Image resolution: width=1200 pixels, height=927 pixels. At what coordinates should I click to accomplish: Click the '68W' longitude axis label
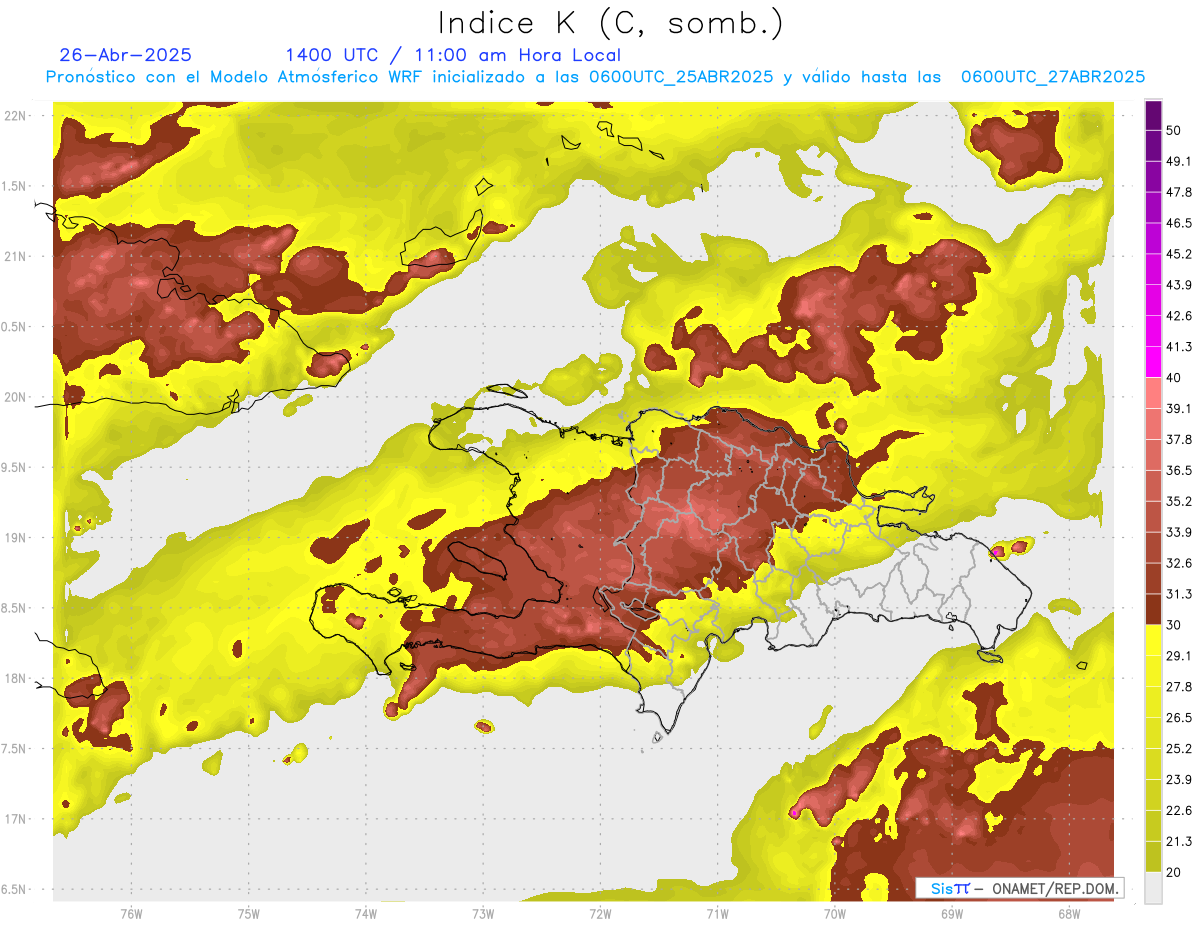click(x=1068, y=914)
